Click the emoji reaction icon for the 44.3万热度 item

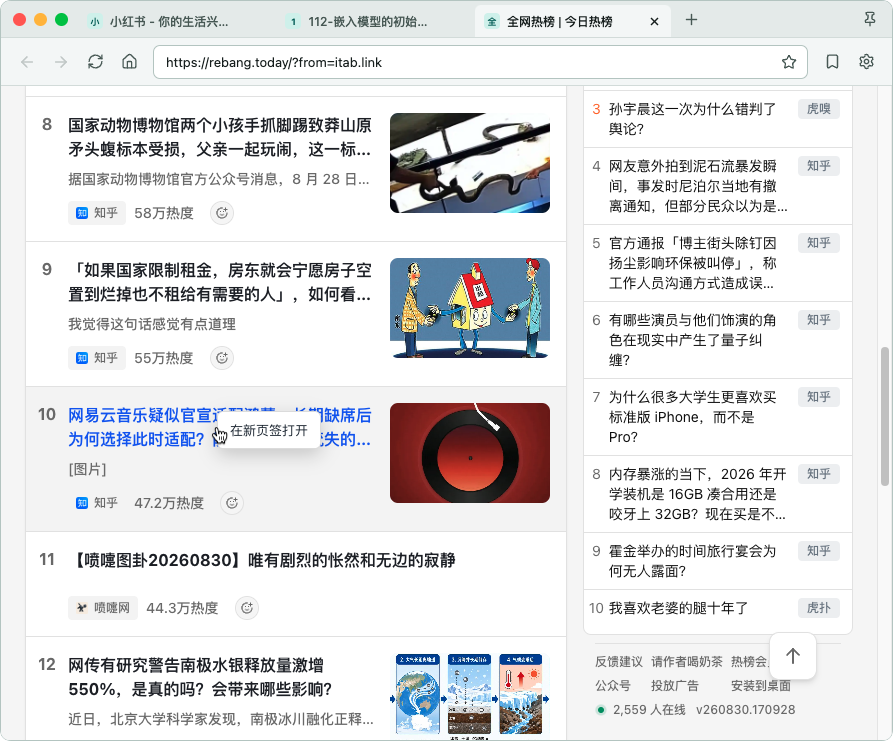(x=247, y=608)
